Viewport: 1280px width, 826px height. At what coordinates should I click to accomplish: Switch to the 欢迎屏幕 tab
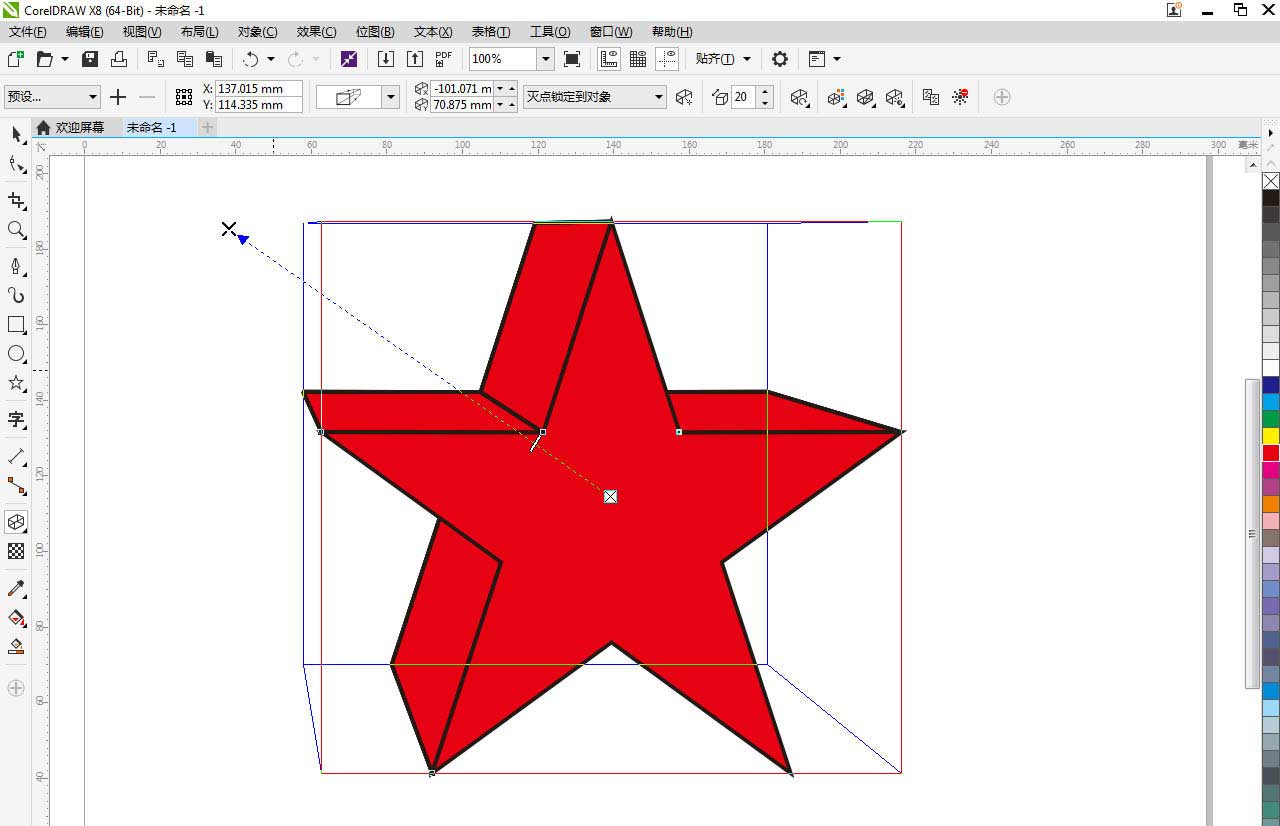coord(79,128)
